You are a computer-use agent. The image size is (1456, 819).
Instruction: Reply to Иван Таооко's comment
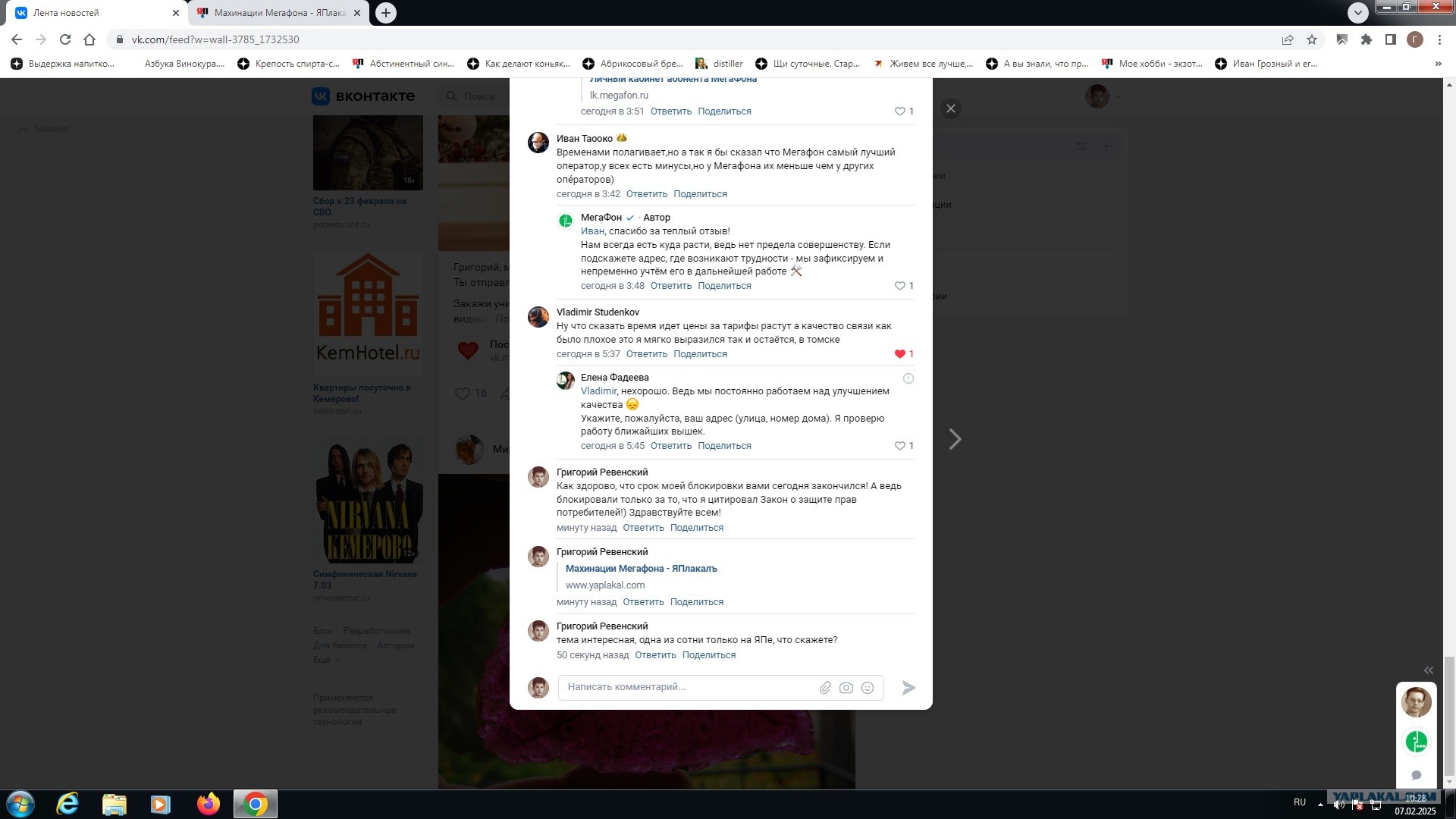(647, 194)
